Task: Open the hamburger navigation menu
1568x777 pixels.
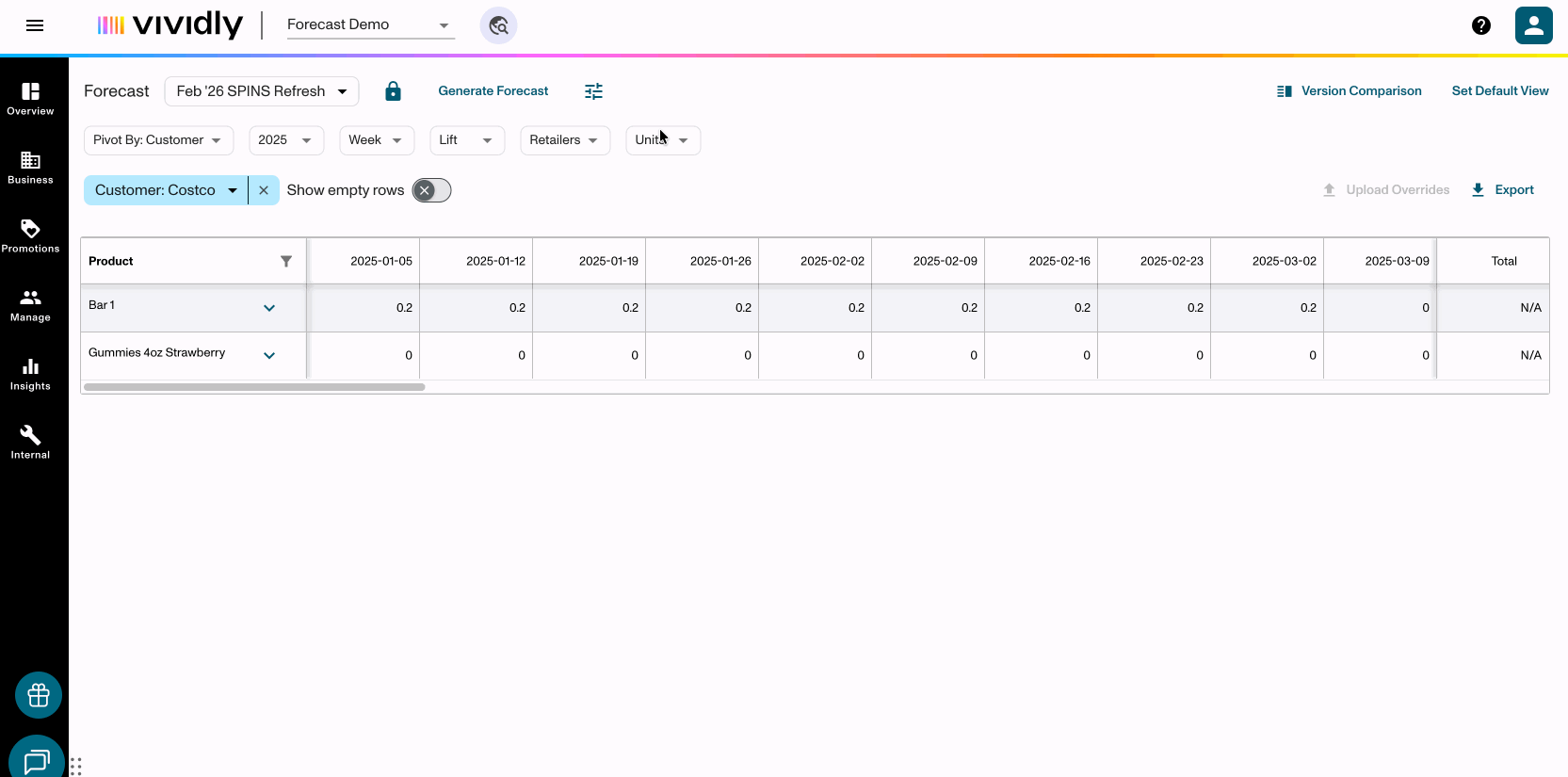Action: tap(35, 25)
